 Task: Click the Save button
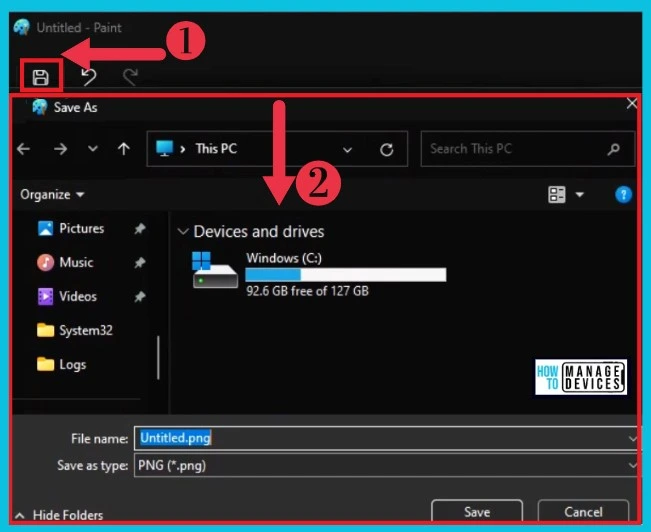click(x=477, y=511)
